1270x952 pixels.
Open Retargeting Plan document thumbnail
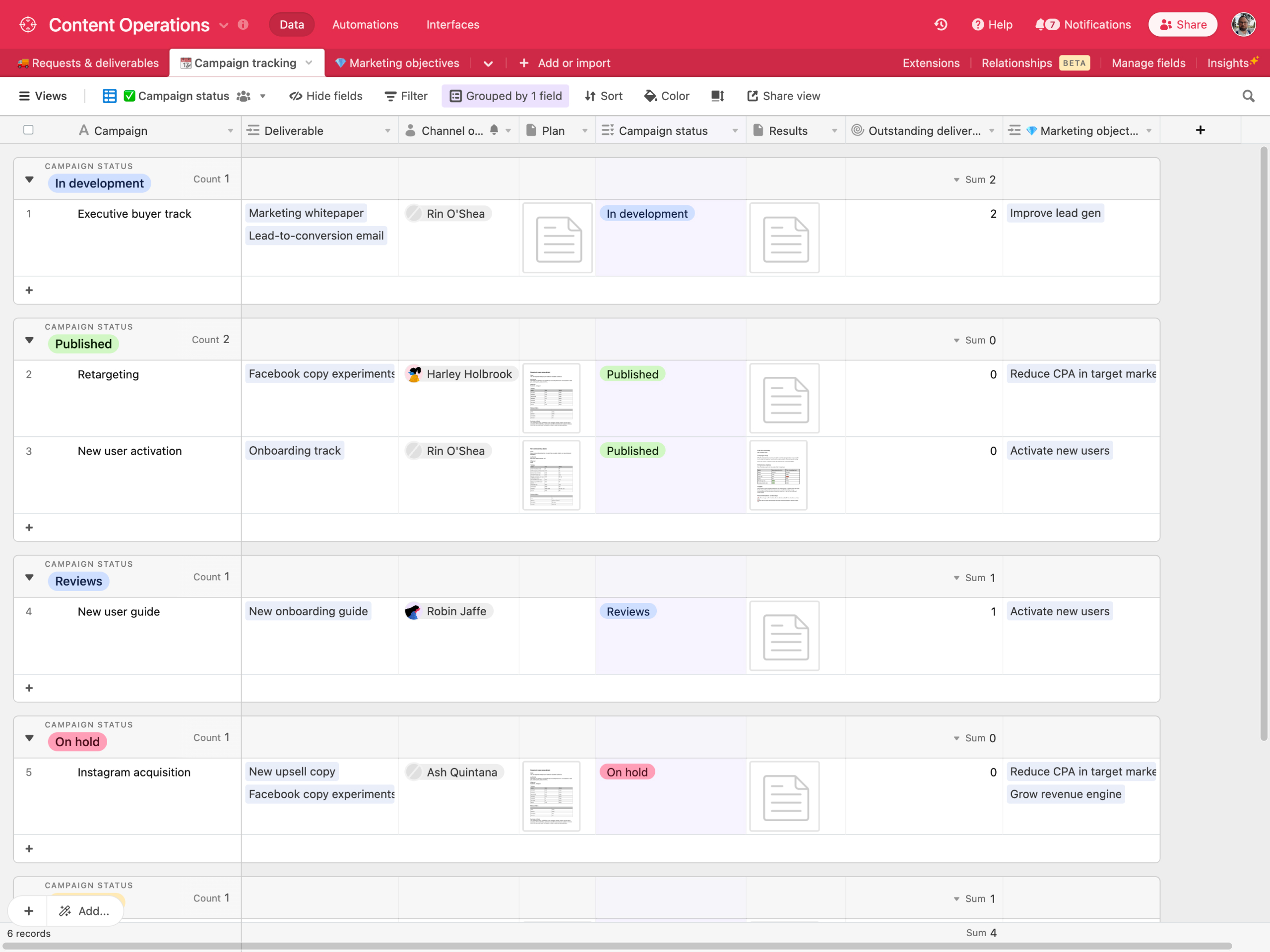tap(551, 398)
